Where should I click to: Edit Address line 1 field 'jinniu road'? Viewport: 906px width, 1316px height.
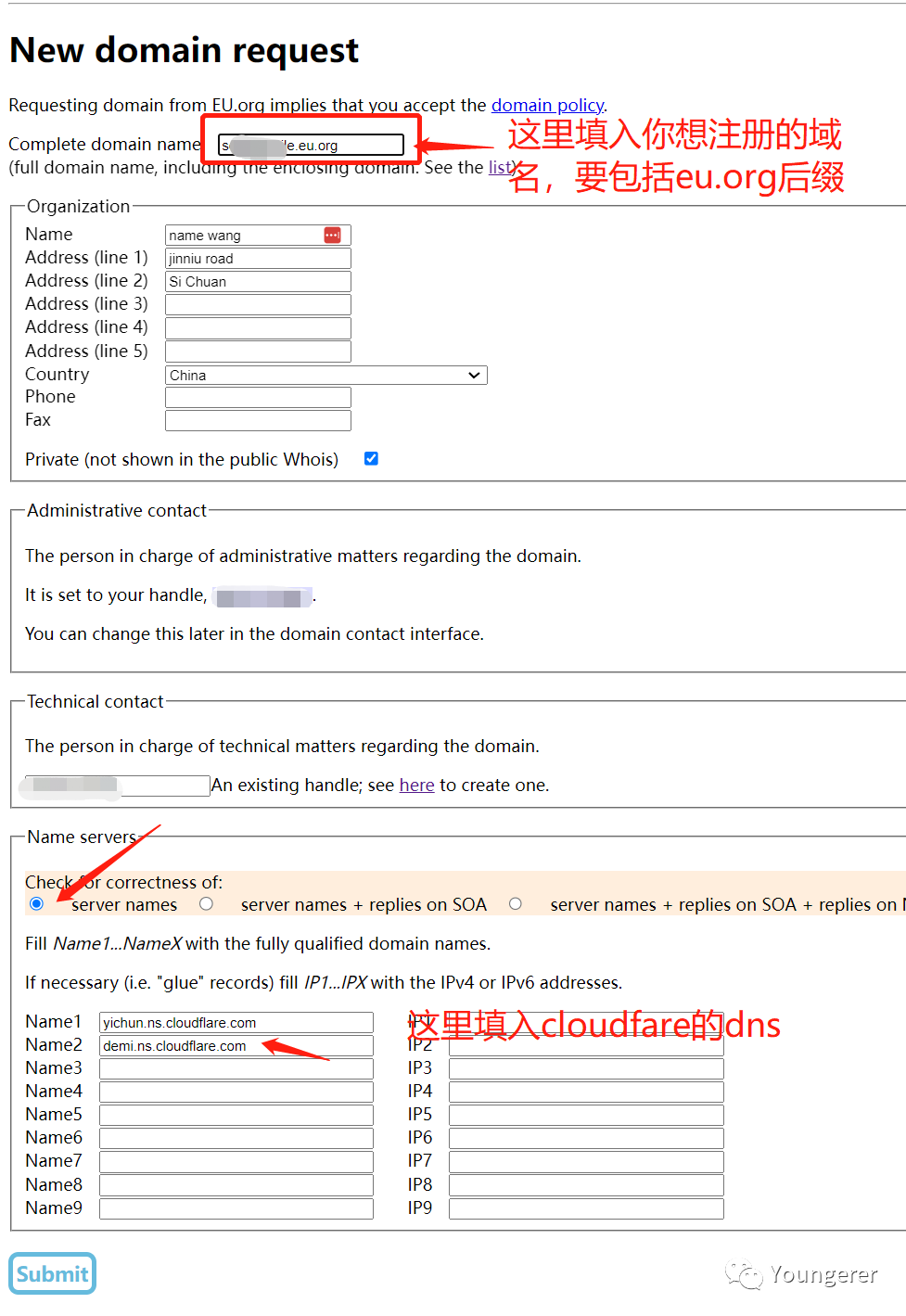[258, 259]
